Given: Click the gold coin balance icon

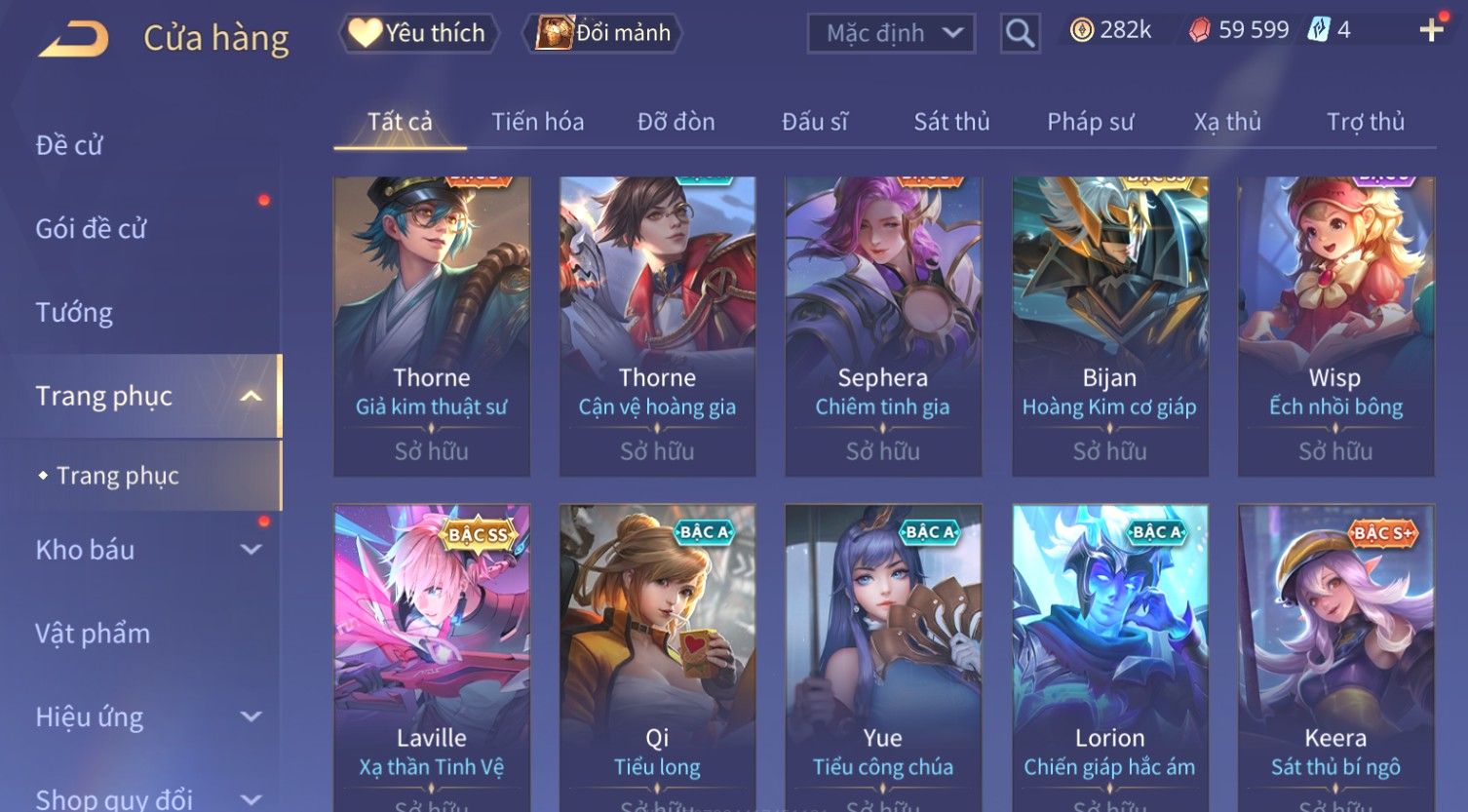Looking at the screenshot, I should pyautogui.click(x=1081, y=30).
